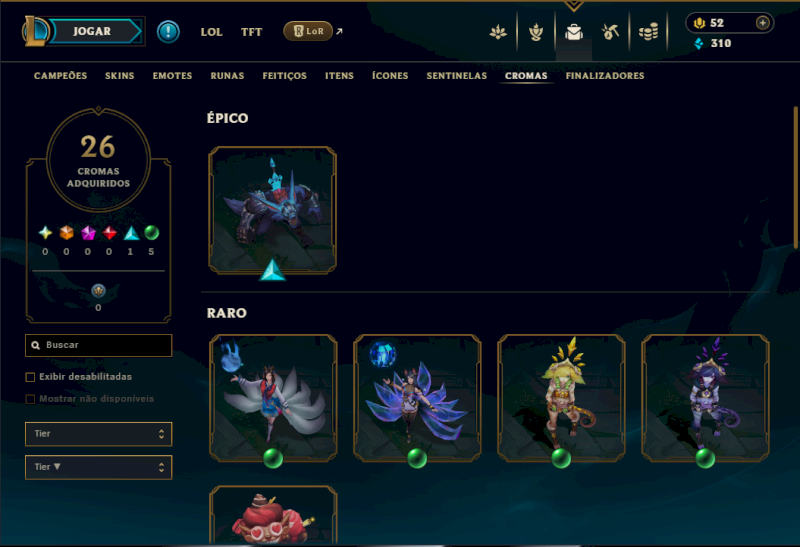
Task: Open the Profile crest icon
Action: click(536, 32)
